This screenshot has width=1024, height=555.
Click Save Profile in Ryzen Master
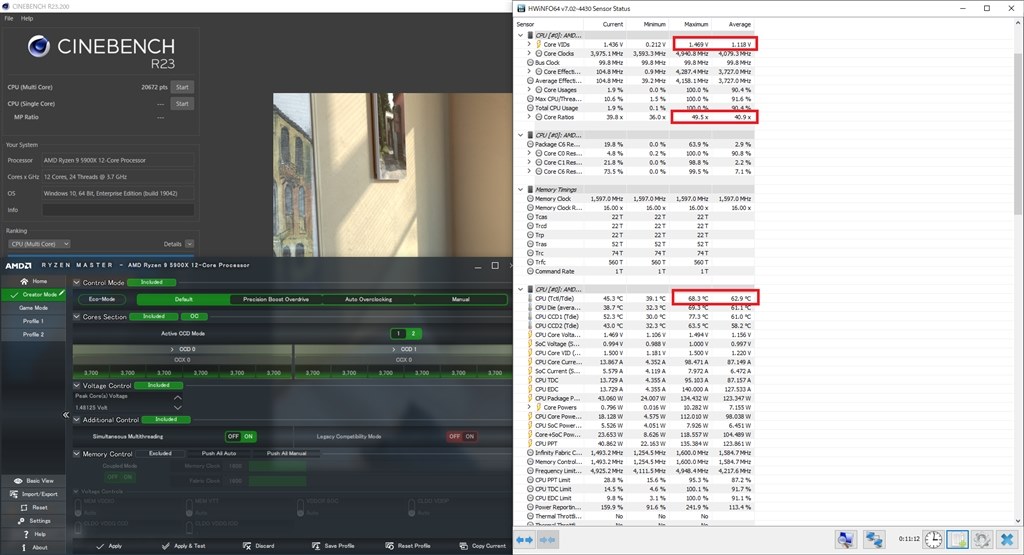pyautogui.click(x=333, y=546)
